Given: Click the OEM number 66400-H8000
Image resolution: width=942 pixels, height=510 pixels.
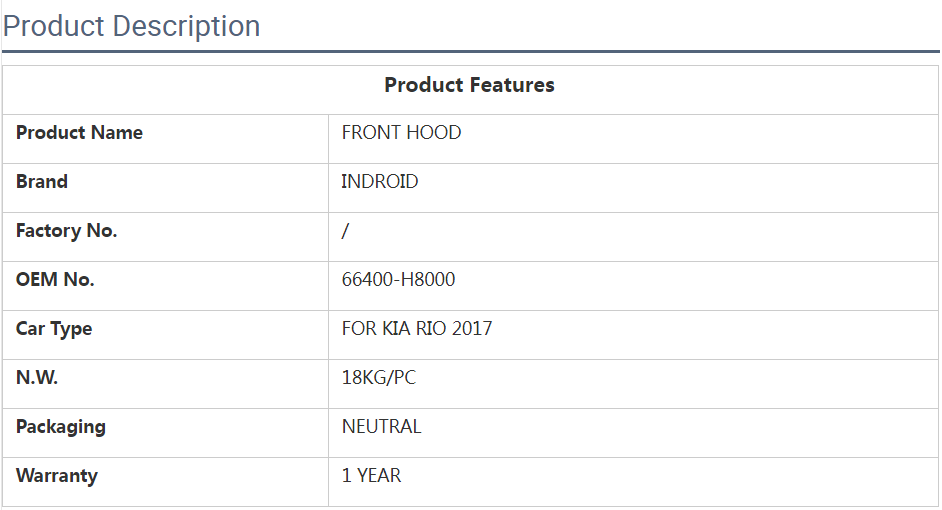Looking at the screenshot, I should pos(398,280).
